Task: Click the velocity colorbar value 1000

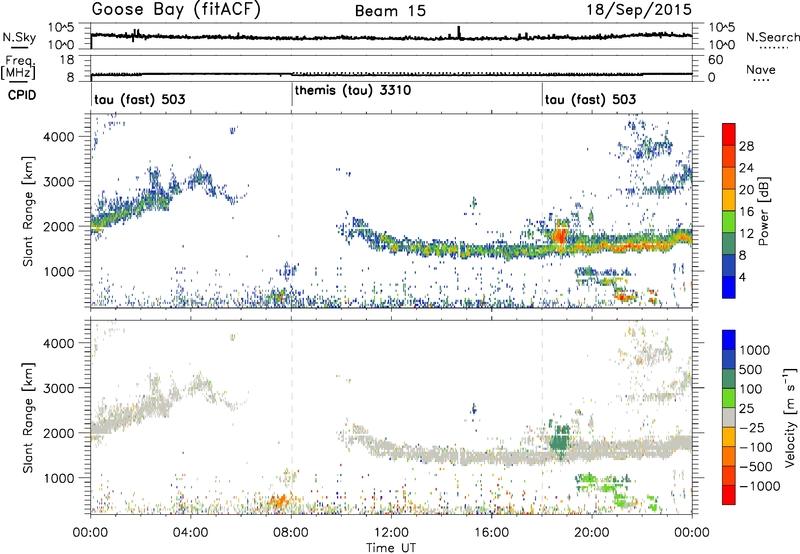Action: point(754,350)
